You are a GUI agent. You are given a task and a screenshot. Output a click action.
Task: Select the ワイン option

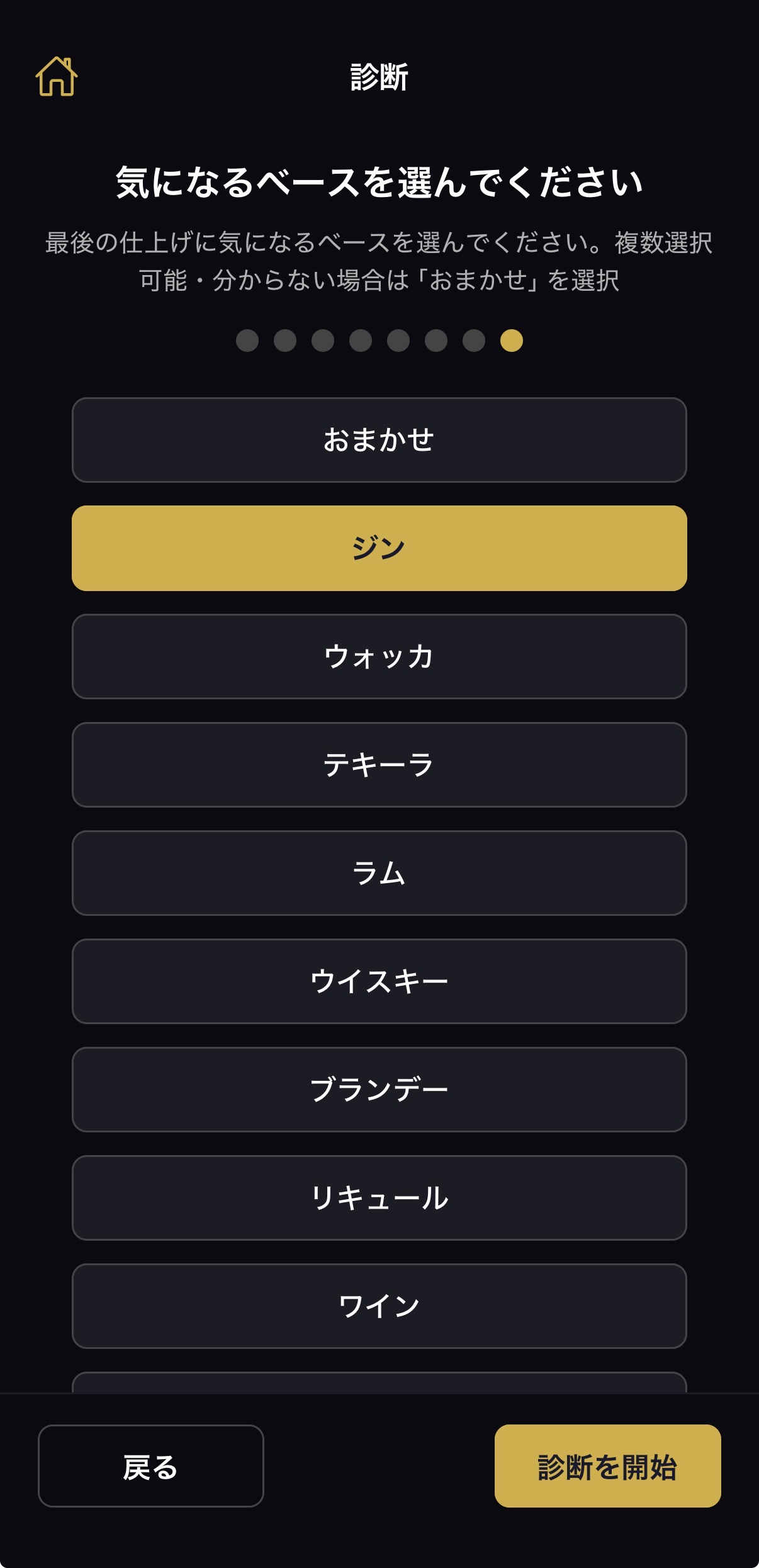379,1306
